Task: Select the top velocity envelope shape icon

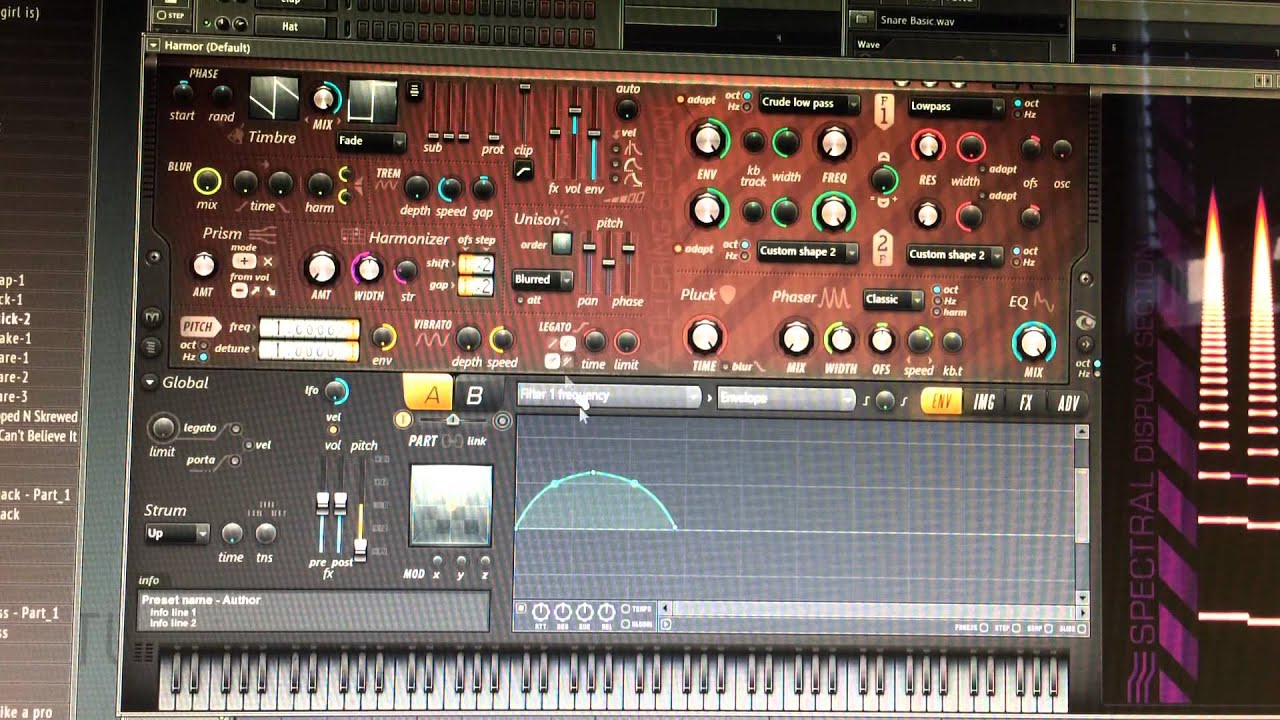Action: coord(632,148)
